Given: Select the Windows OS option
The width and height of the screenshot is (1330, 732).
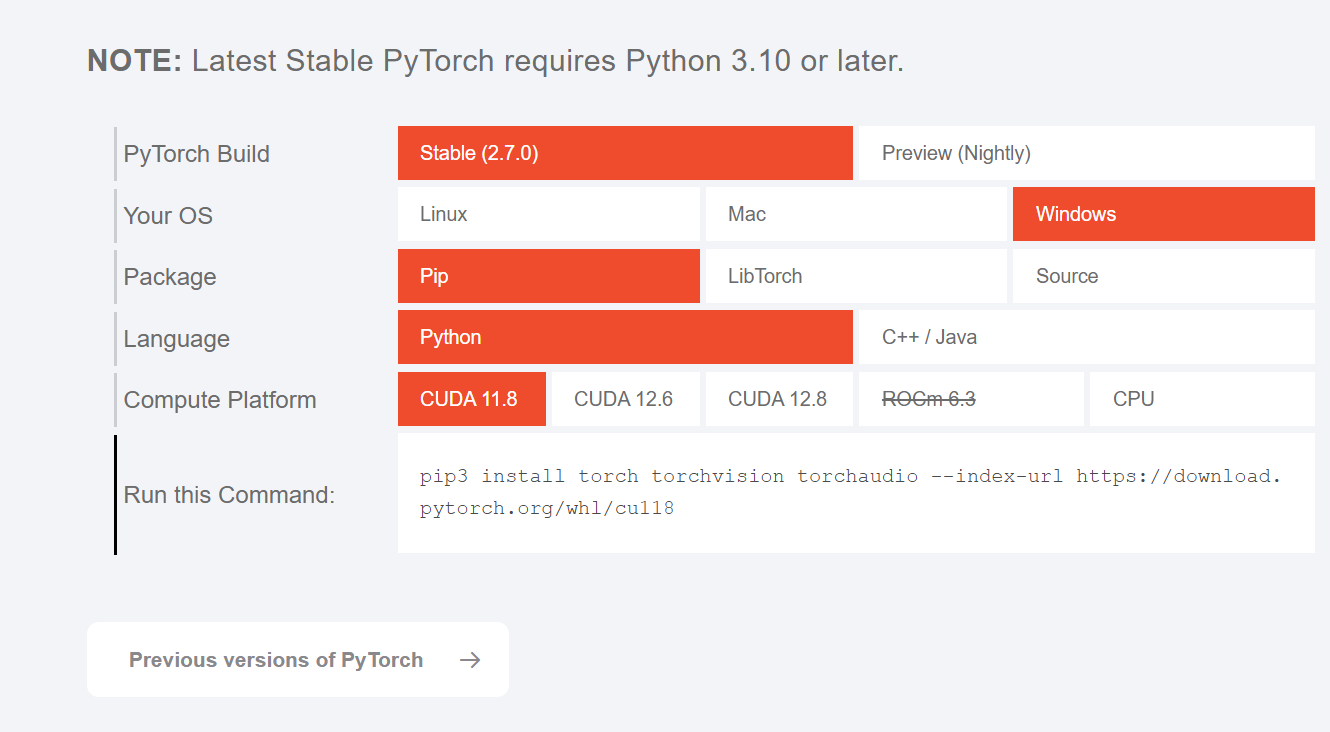Looking at the screenshot, I should pos(1163,214).
